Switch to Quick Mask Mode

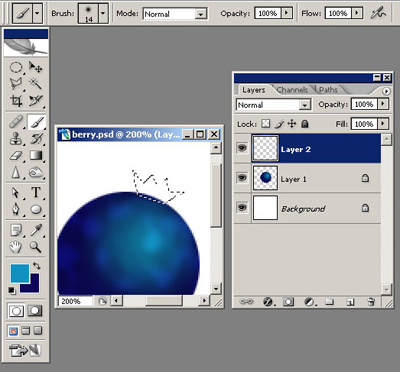(35, 311)
